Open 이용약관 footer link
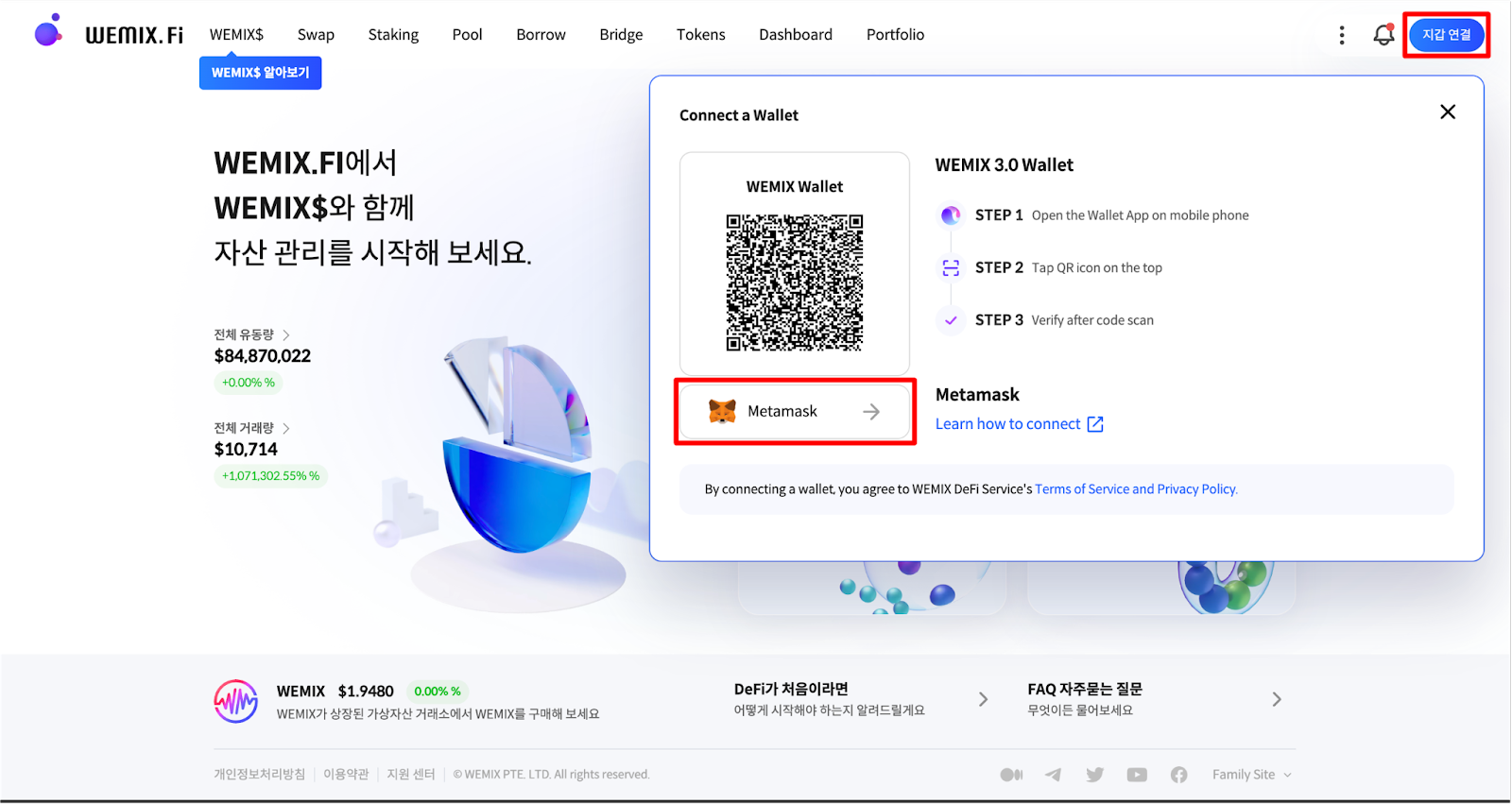 tap(346, 774)
